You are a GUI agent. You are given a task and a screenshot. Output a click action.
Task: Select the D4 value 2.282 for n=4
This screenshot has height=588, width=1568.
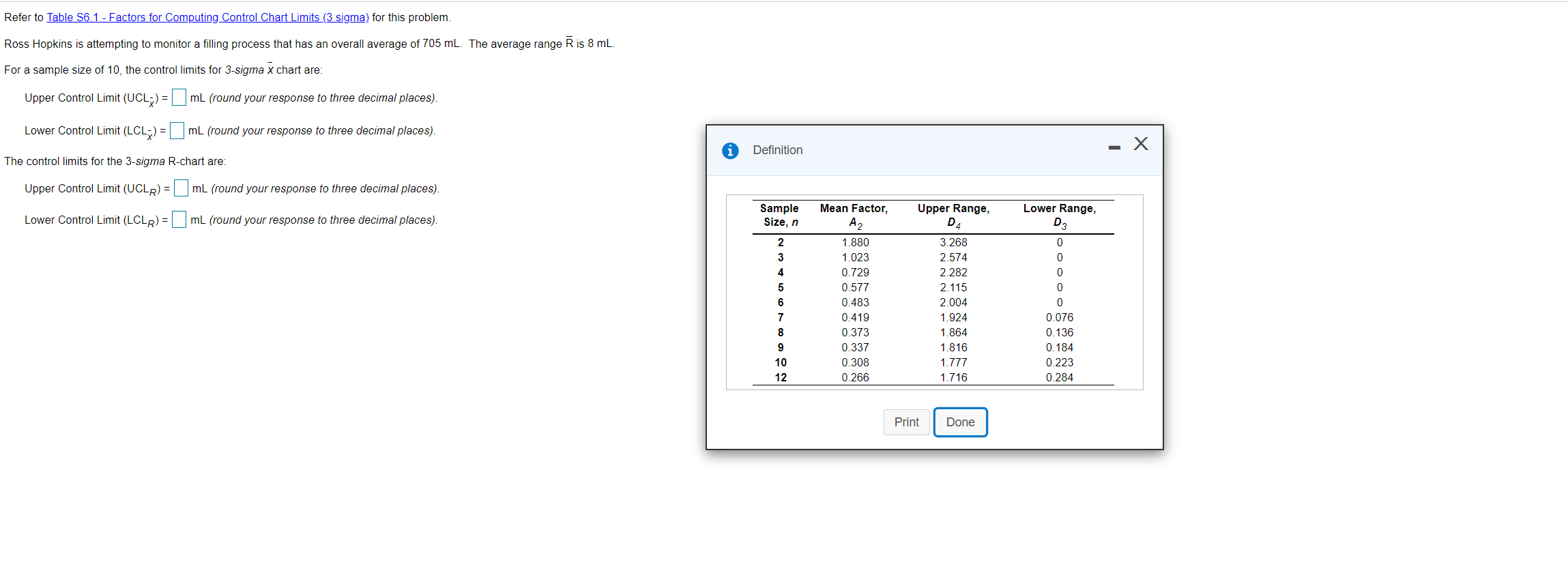pos(953,272)
